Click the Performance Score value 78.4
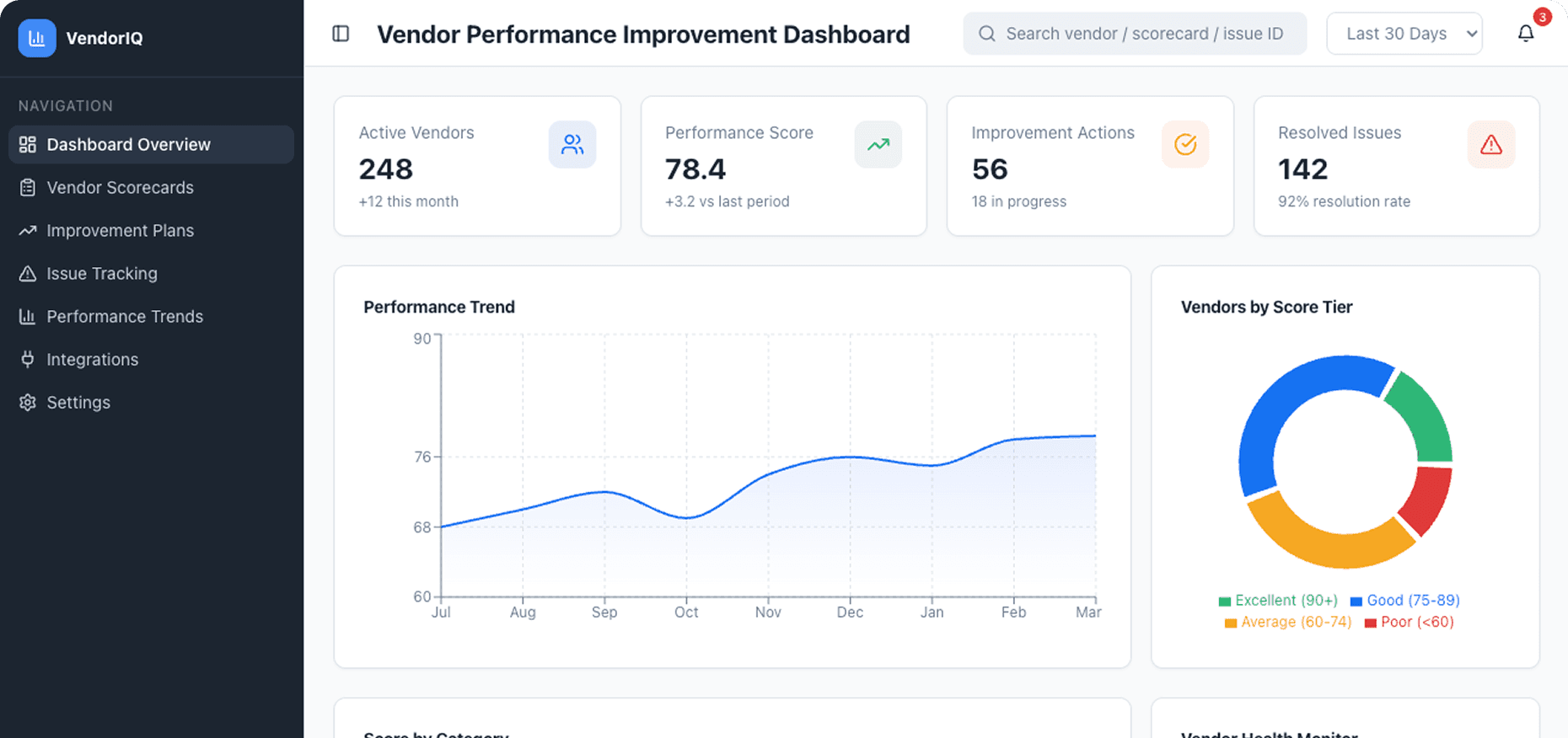 (x=695, y=169)
